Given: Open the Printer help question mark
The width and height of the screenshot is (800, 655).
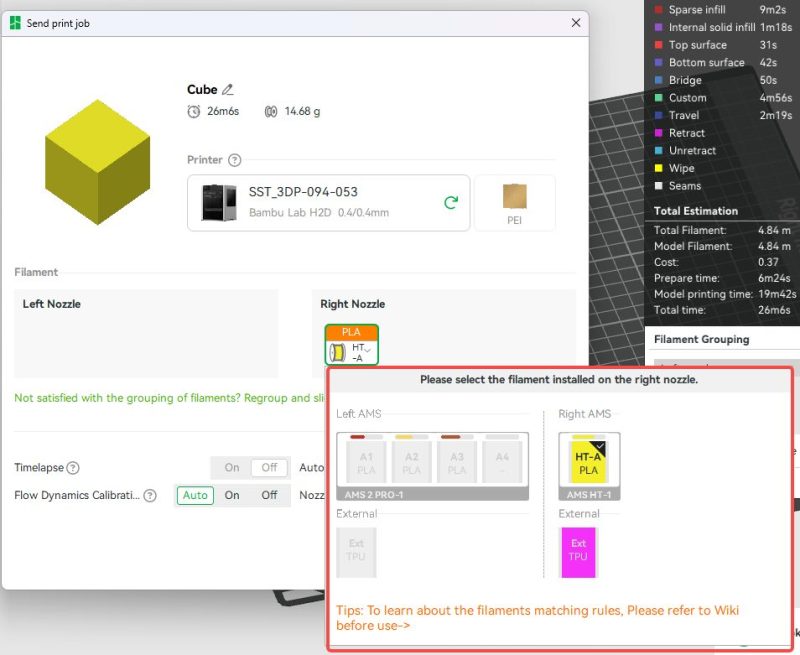Looking at the screenshot, I should click(234, 160).
